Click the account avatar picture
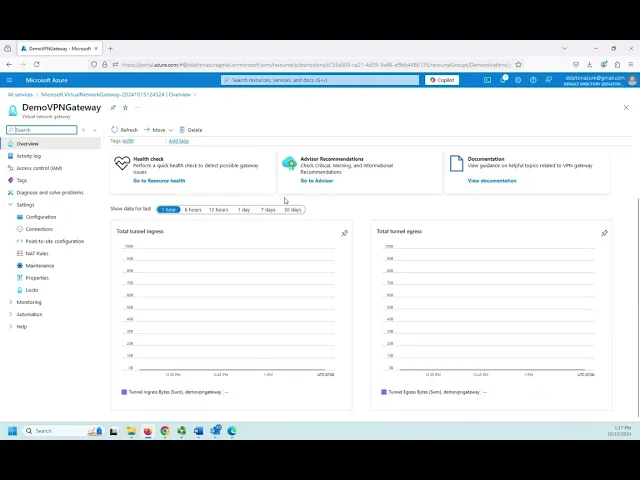Image resolution: width=640 pixels, height=480 pixels. pyautogui.click(x=632, y=80)
